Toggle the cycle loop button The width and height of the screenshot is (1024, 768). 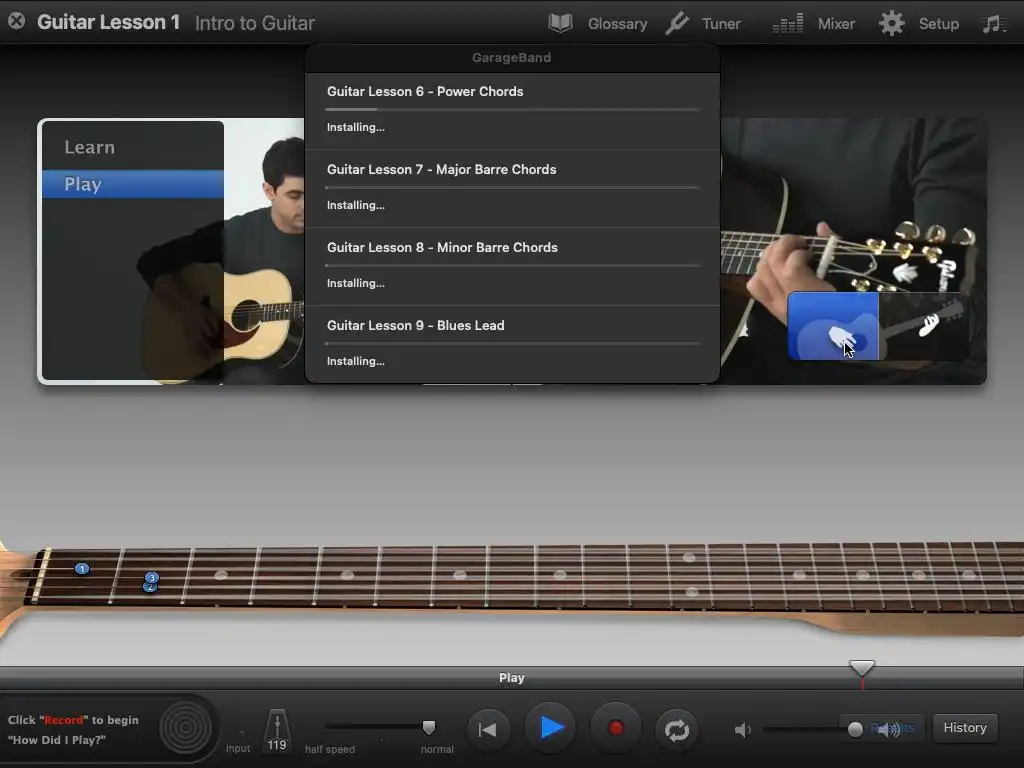[x=677, y=729]
